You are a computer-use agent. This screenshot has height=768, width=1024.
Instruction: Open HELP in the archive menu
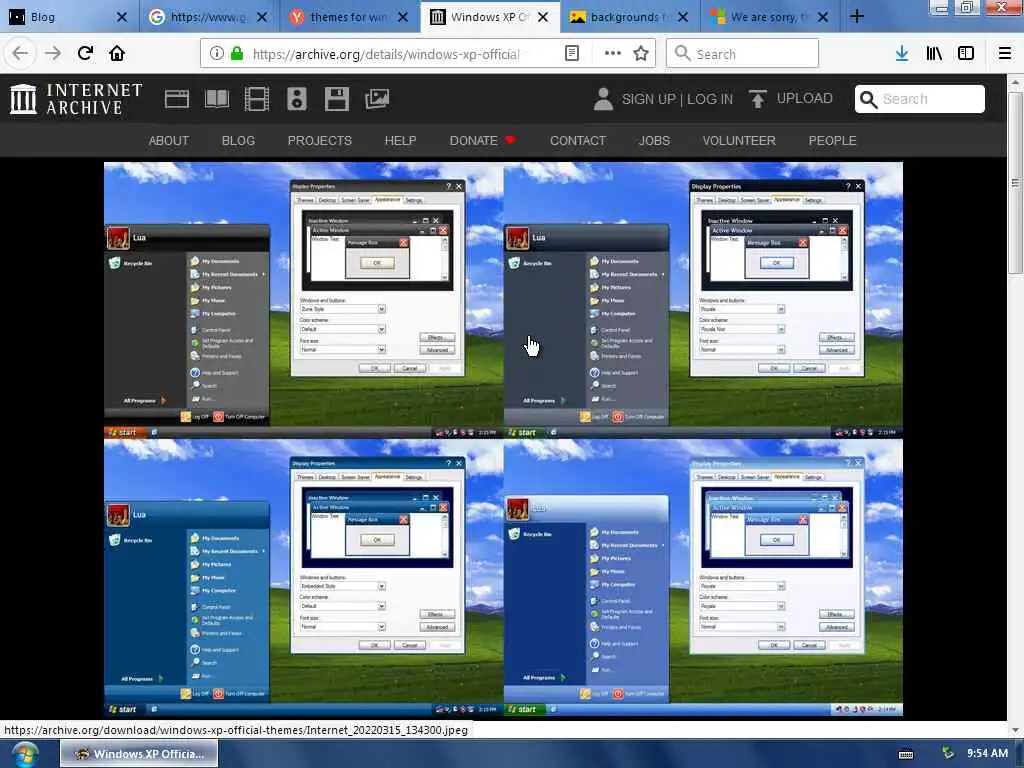400,140
